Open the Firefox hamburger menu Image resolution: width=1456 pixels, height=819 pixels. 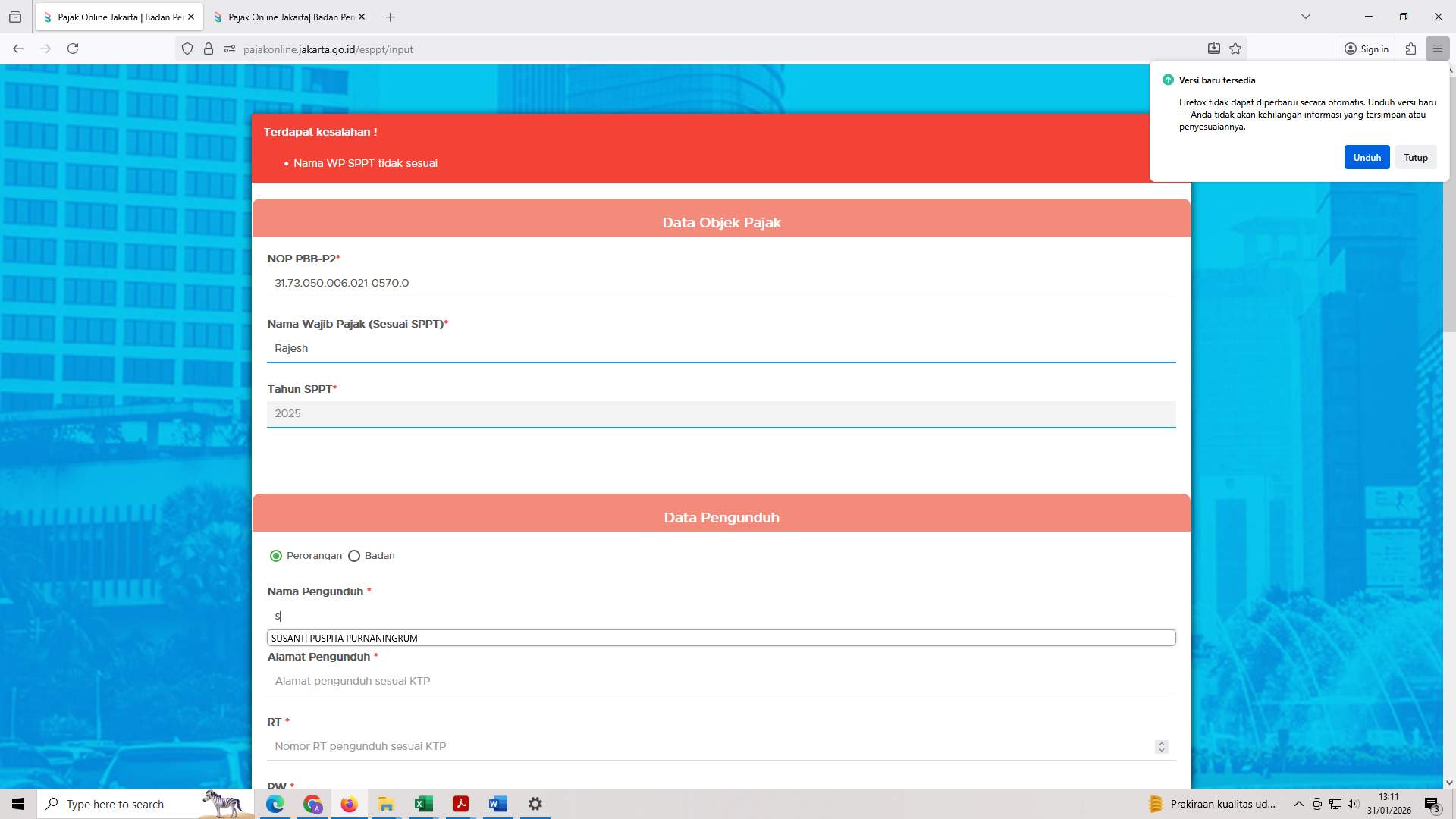pos(1438,49)
